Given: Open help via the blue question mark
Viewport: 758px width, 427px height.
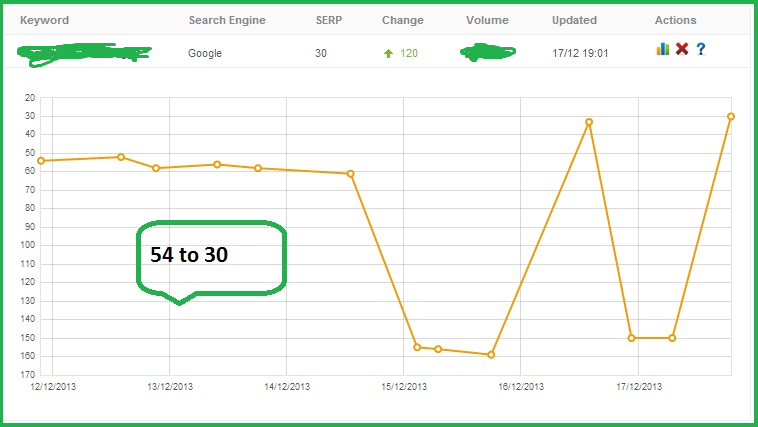Looking at the screenshot, I should (700, 48).
